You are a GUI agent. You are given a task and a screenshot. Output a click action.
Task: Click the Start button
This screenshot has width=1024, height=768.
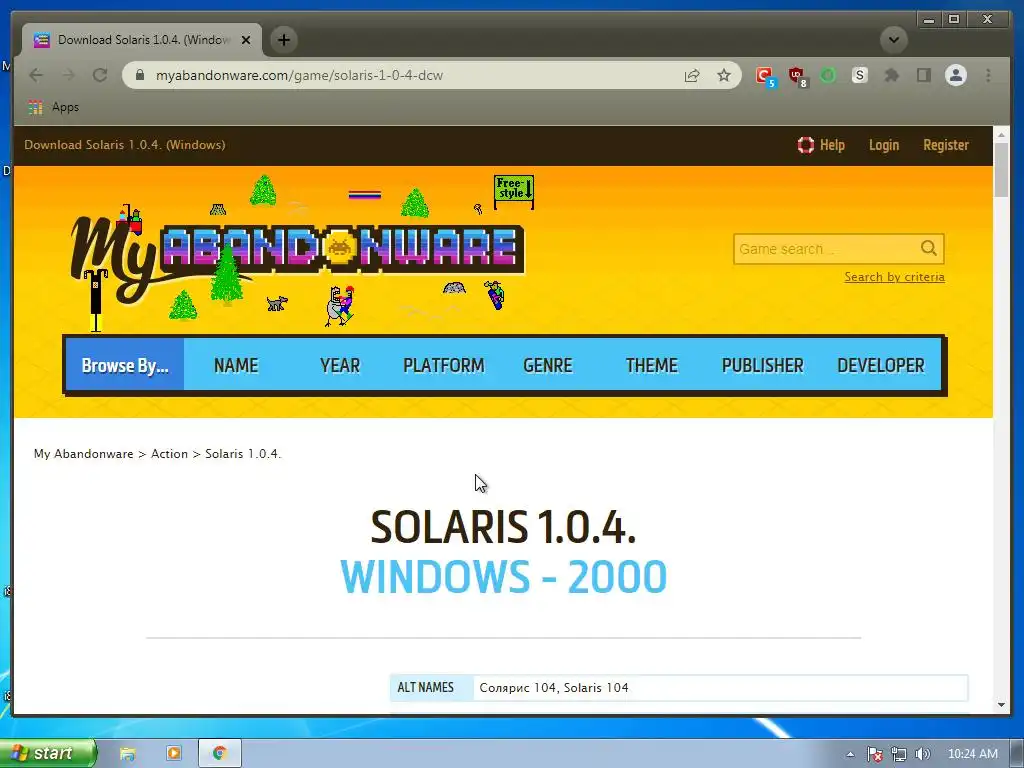tap(48, 754)
